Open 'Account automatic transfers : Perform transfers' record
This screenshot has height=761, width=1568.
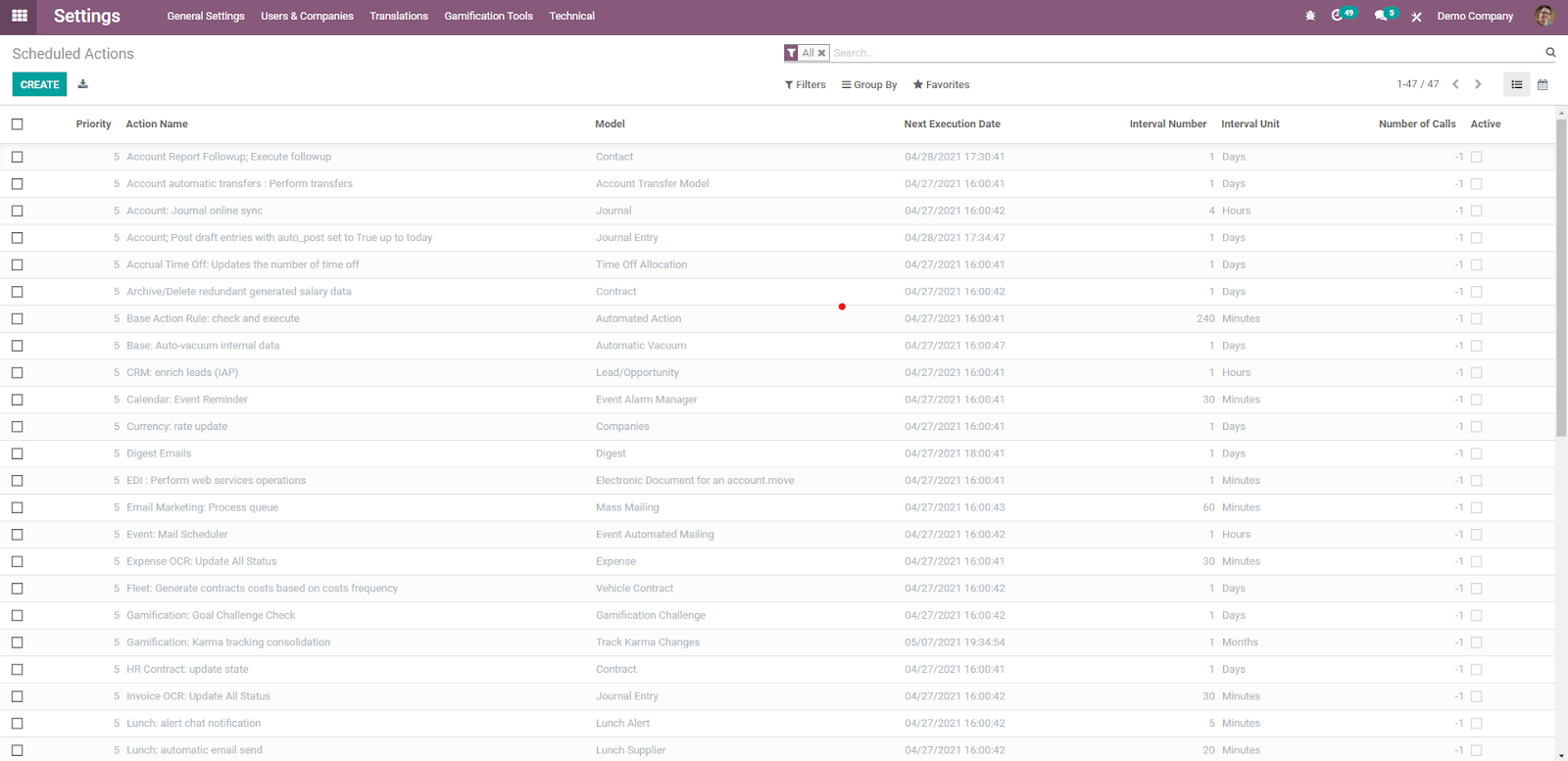239,184
